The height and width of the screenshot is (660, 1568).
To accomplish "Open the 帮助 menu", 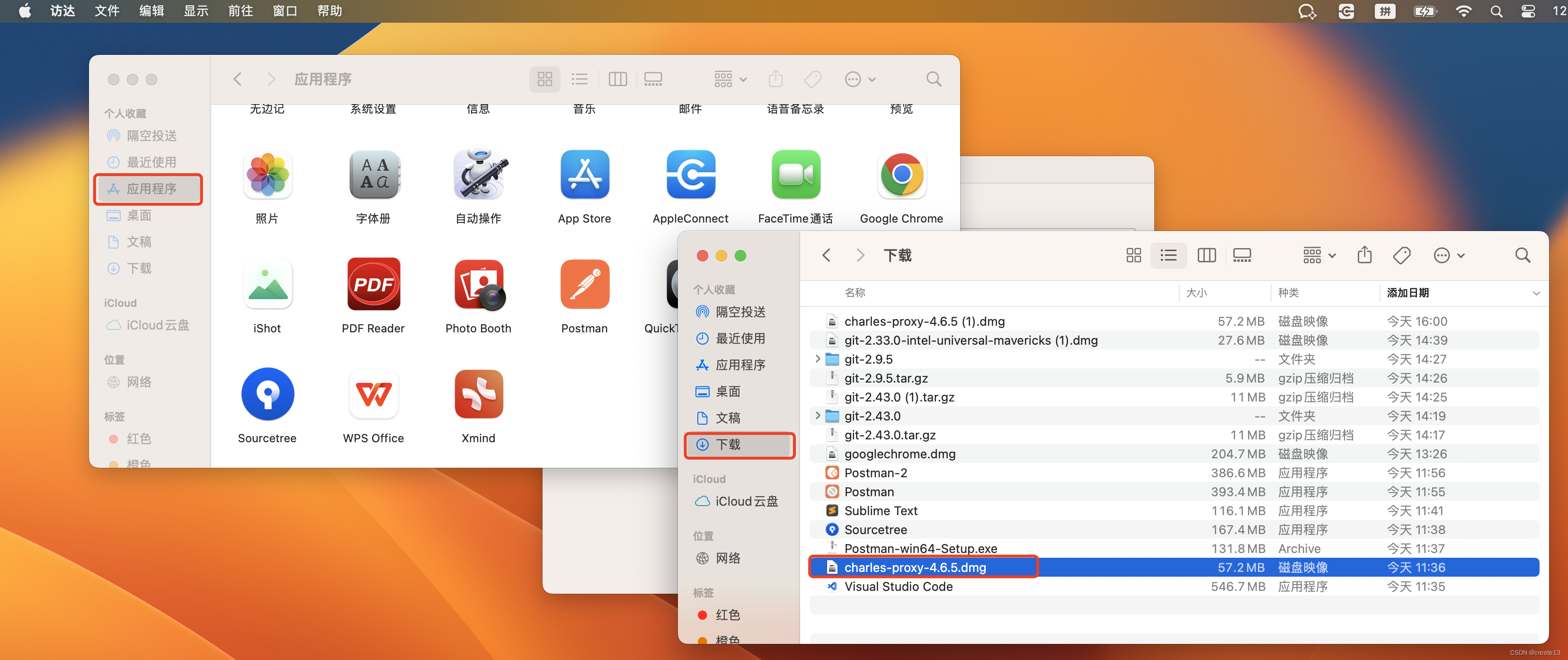I will coord(330,11).
